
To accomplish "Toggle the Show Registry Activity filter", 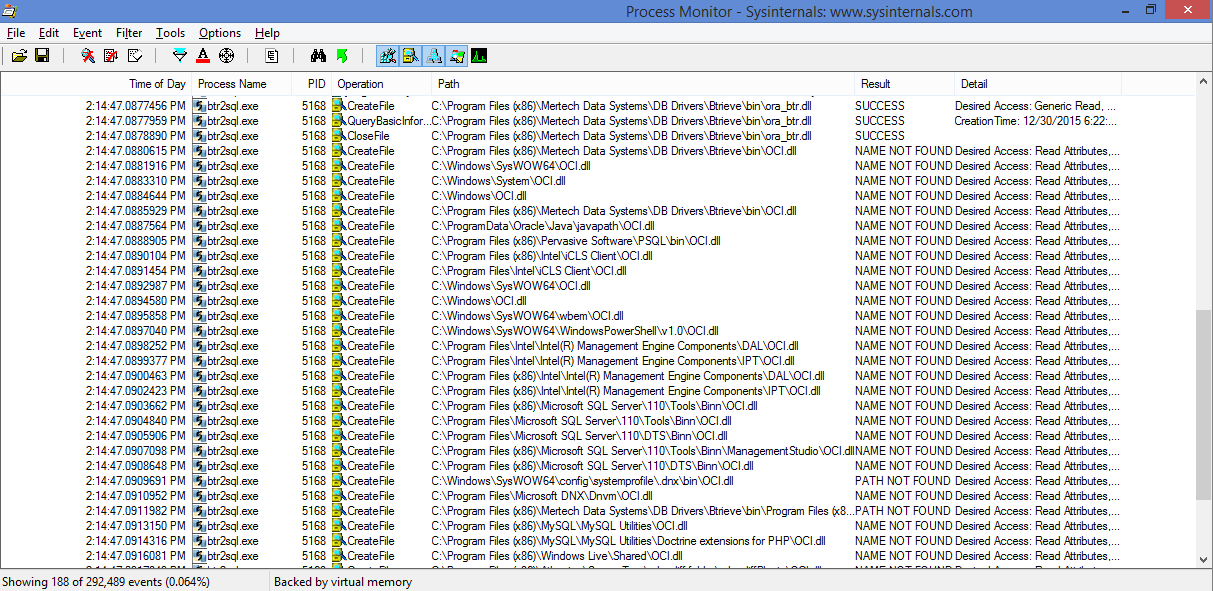I will tap(387, 56).
